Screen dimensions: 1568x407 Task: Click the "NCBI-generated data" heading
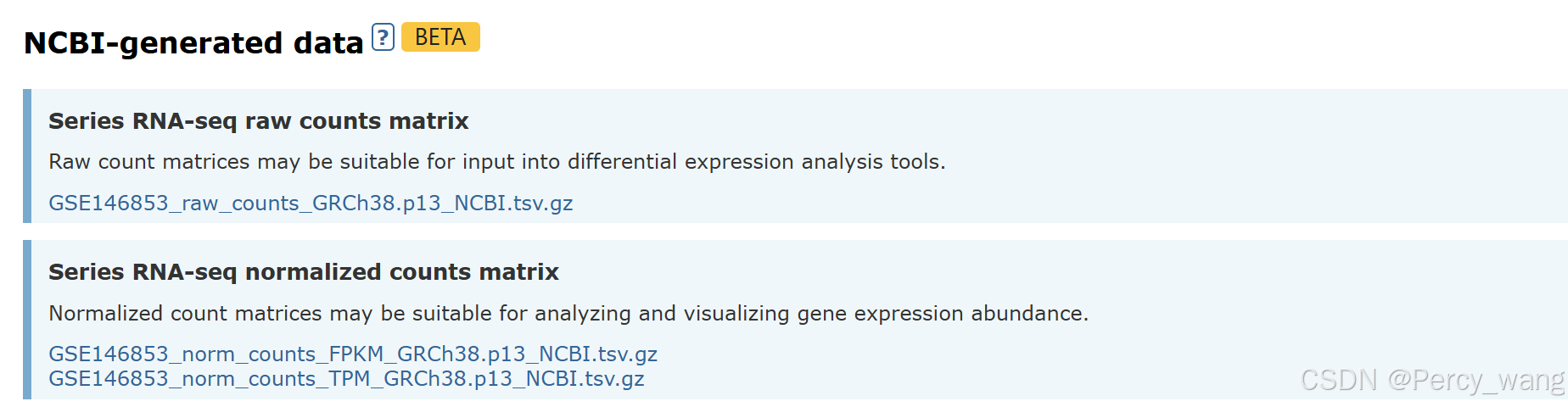(193, 43)
